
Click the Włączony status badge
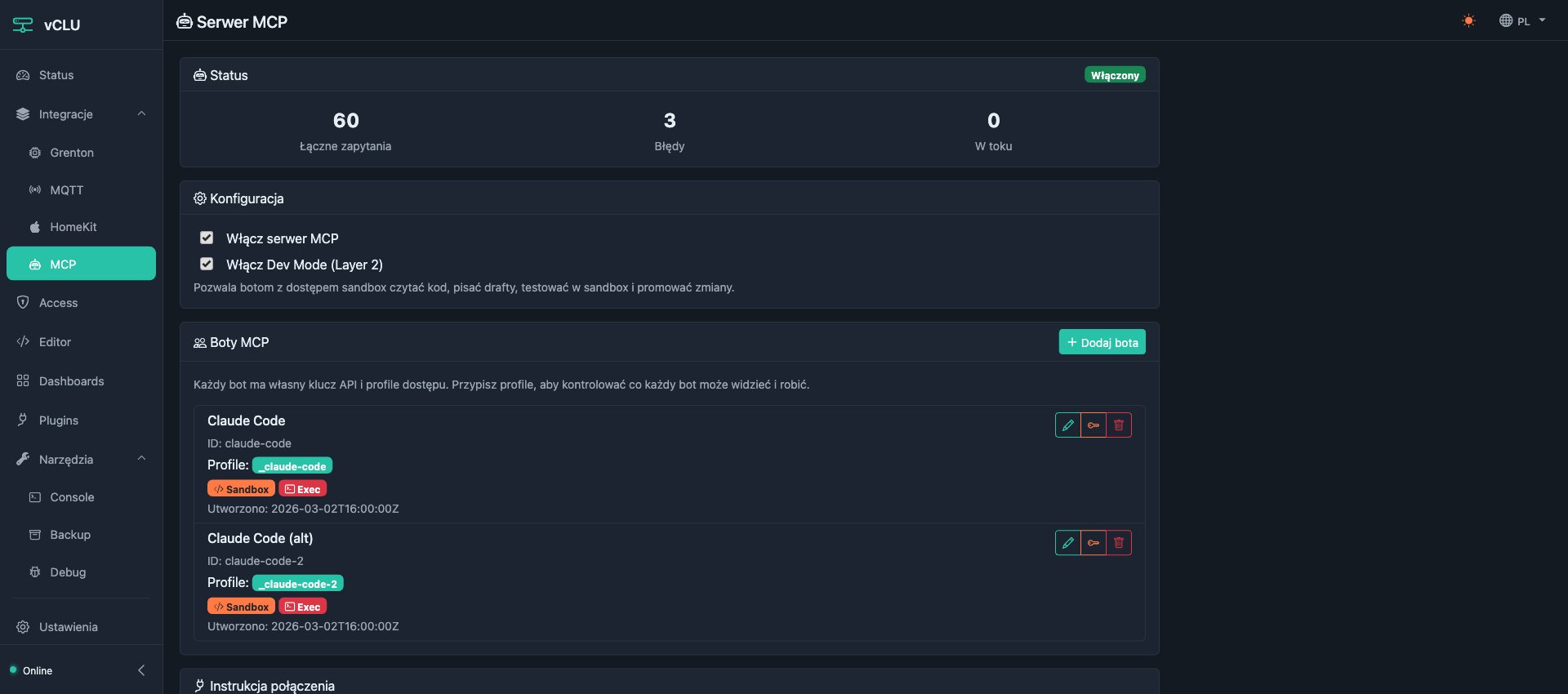click(x=1115, y=75)
